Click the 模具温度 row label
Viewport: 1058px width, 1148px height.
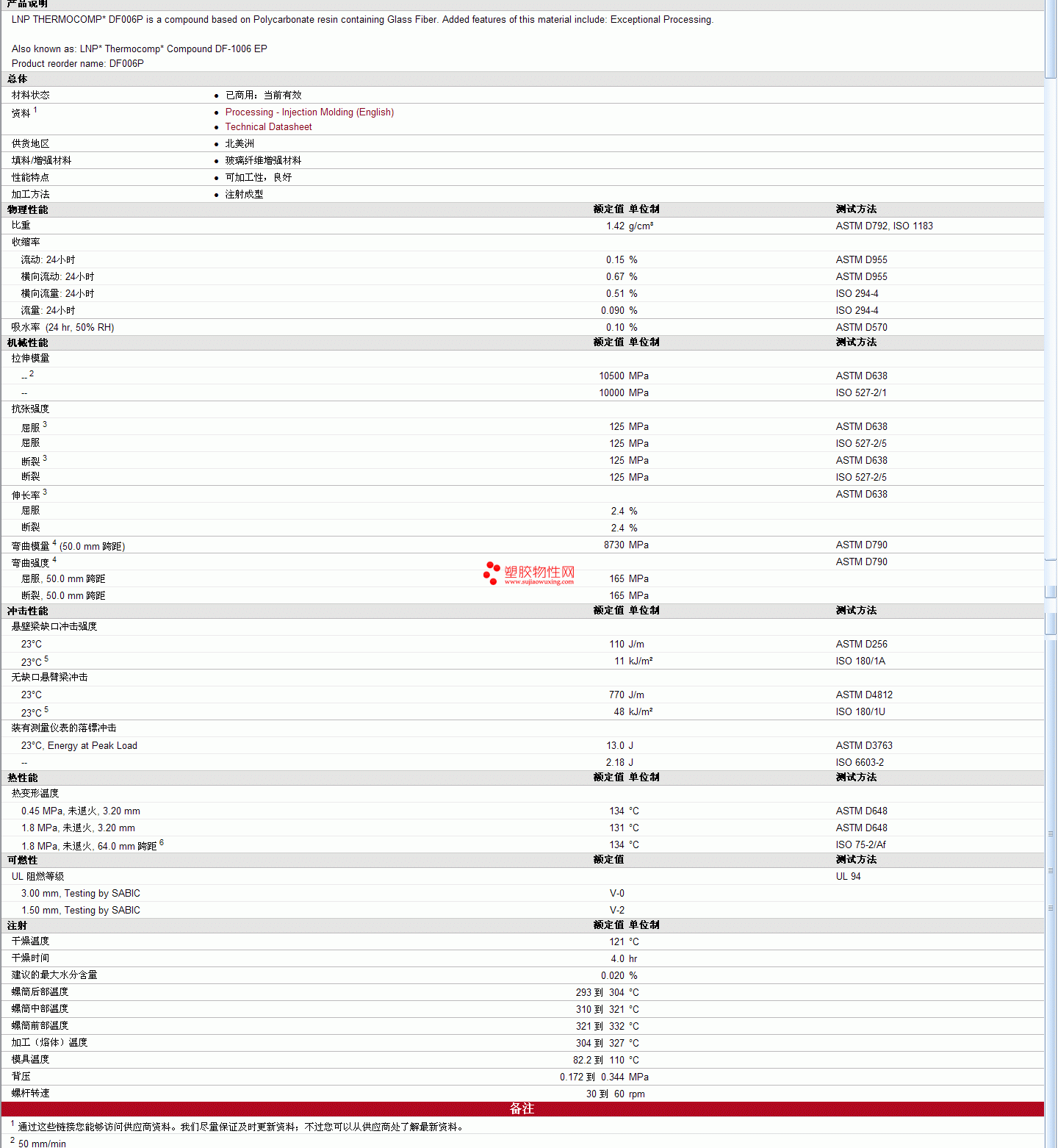31,1060
